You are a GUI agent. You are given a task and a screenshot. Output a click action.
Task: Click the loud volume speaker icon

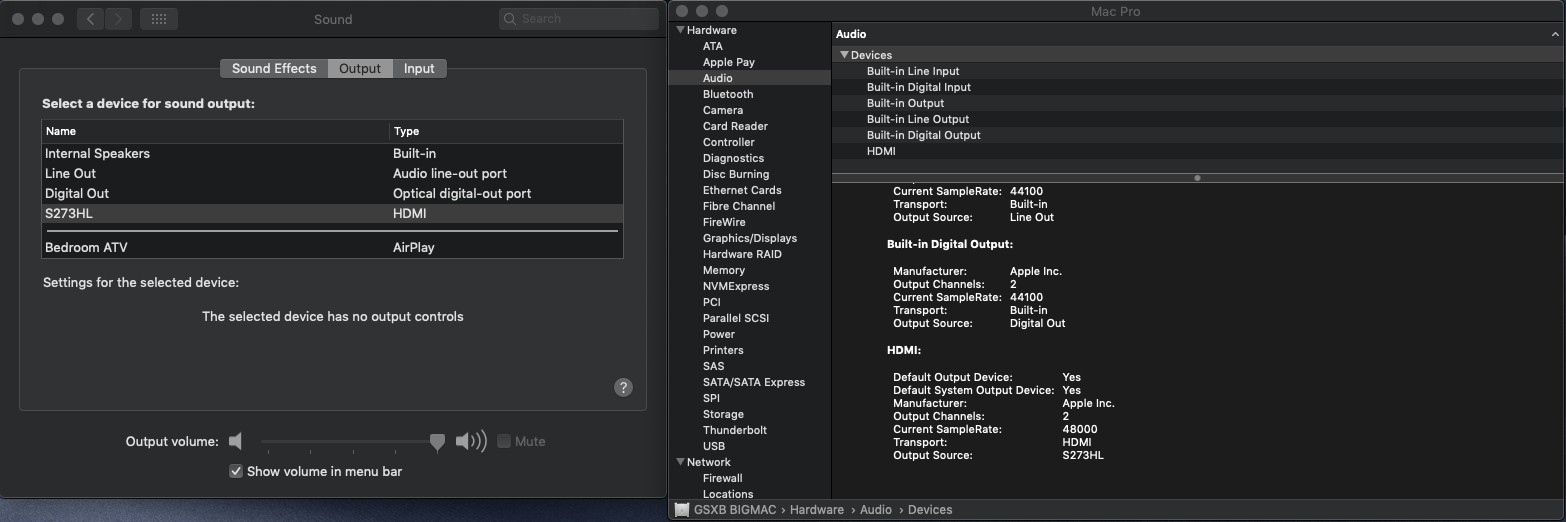(x=471, y=441)
